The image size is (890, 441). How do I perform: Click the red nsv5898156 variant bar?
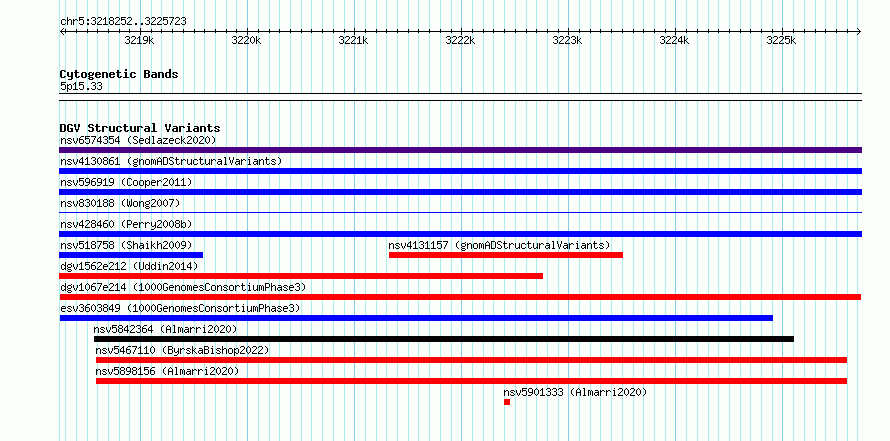[x=471, y=381]
